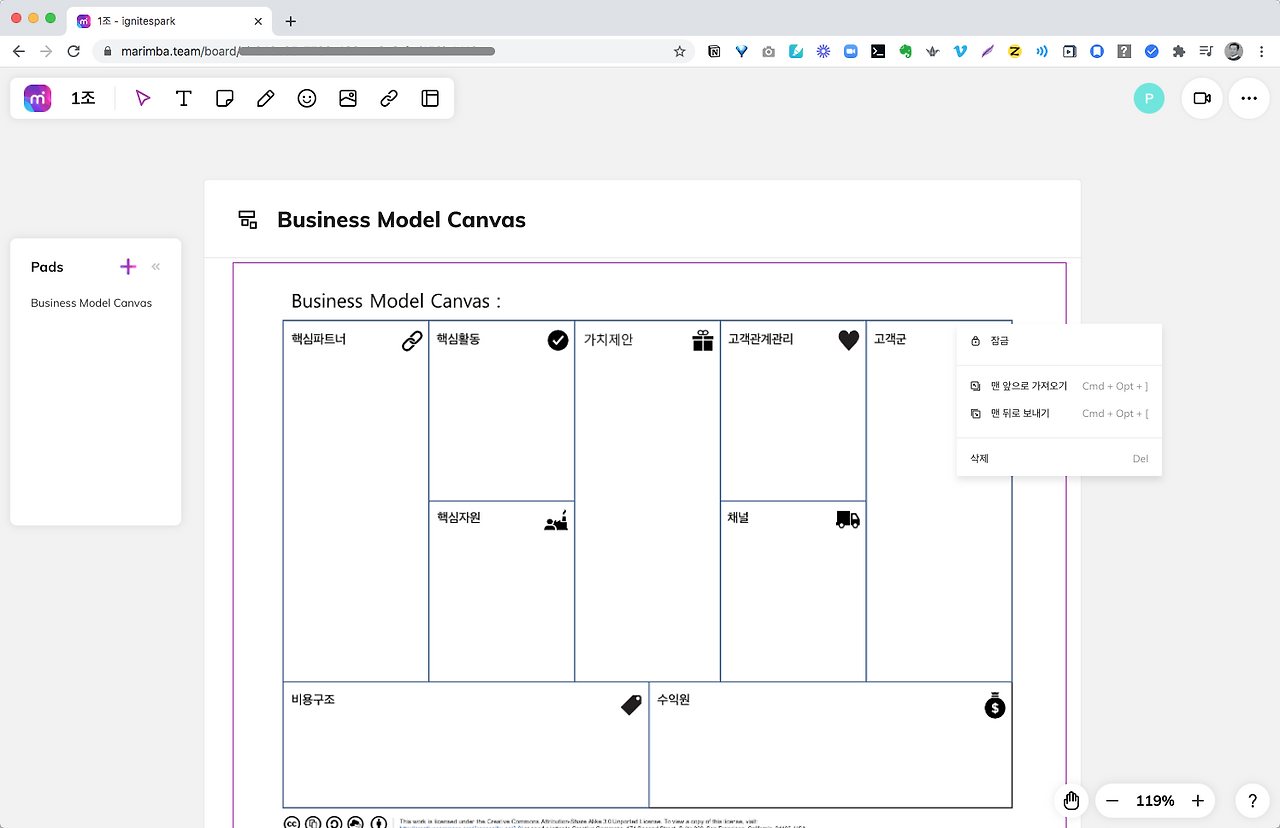Click the 가치제안 gift icon
Viewport: 1280px width, 828px height.
703,340
